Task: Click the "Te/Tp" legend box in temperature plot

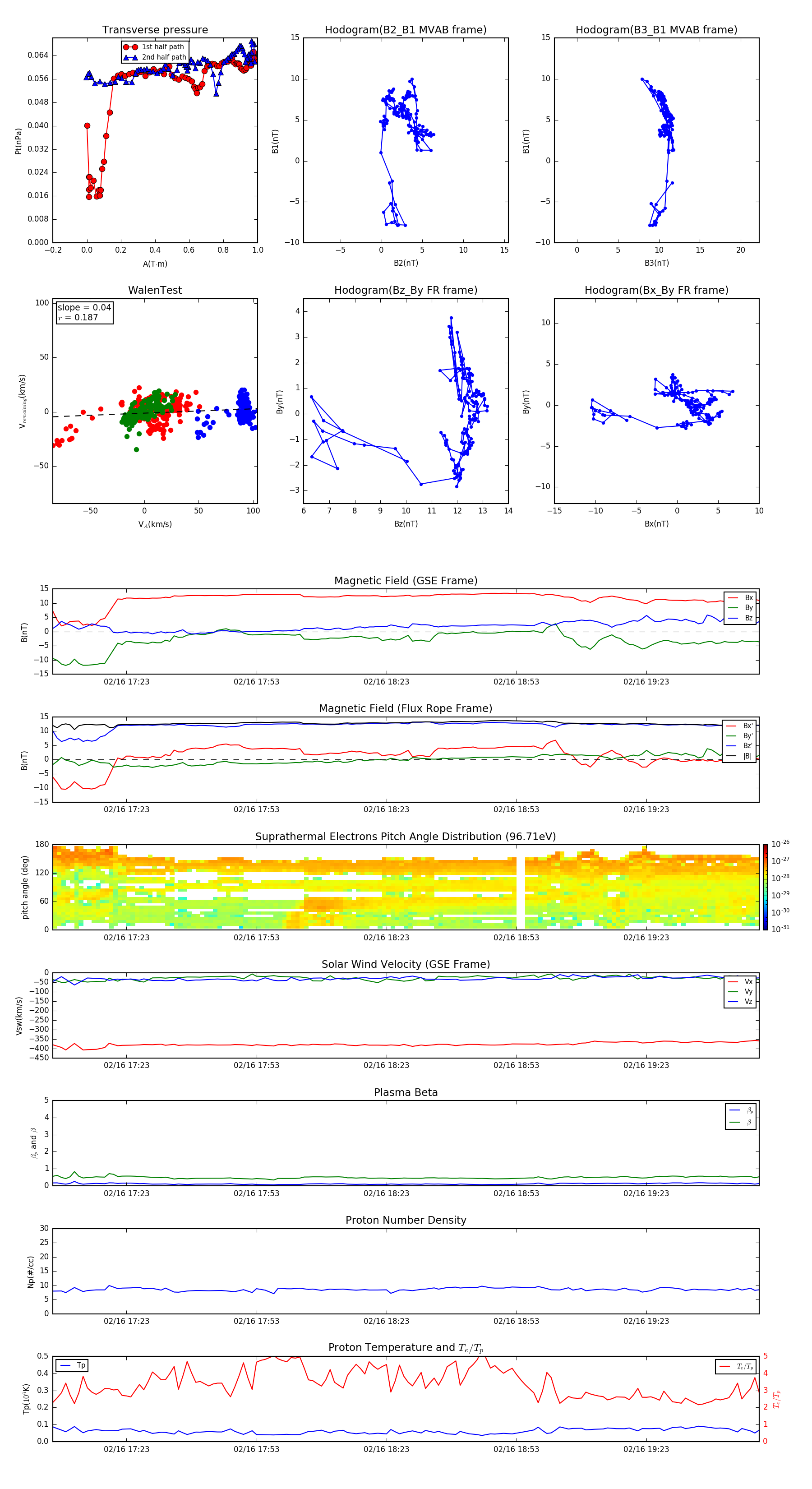Action: click(736, 1366)
